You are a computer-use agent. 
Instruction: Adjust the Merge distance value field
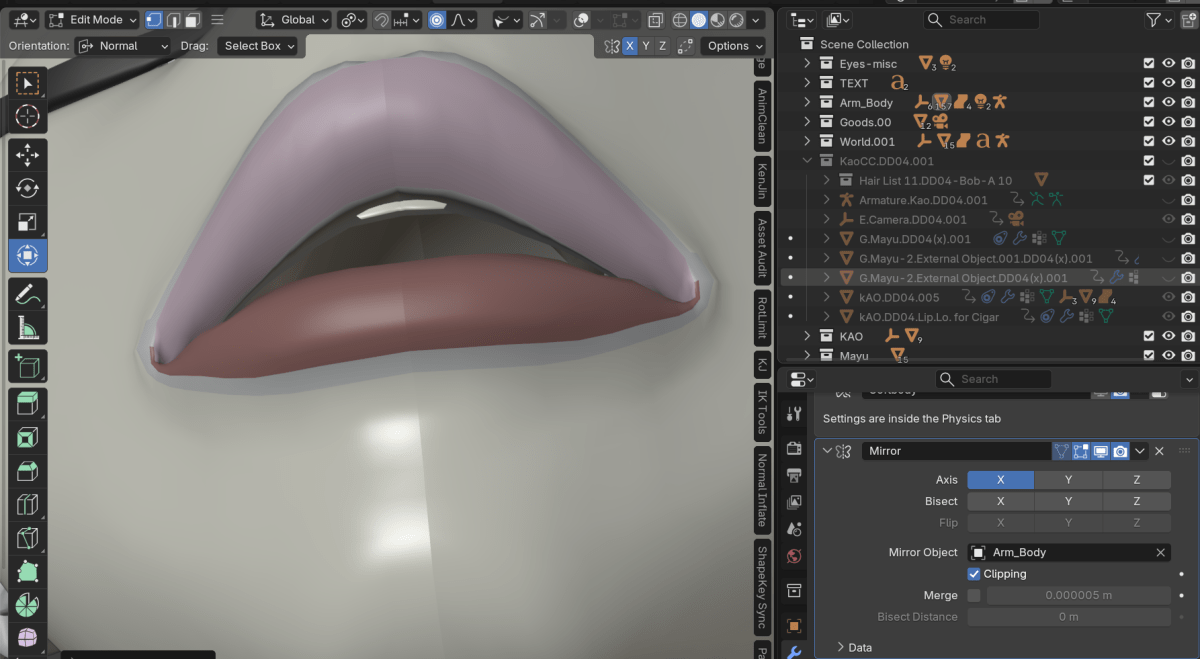click(1078, 595)
